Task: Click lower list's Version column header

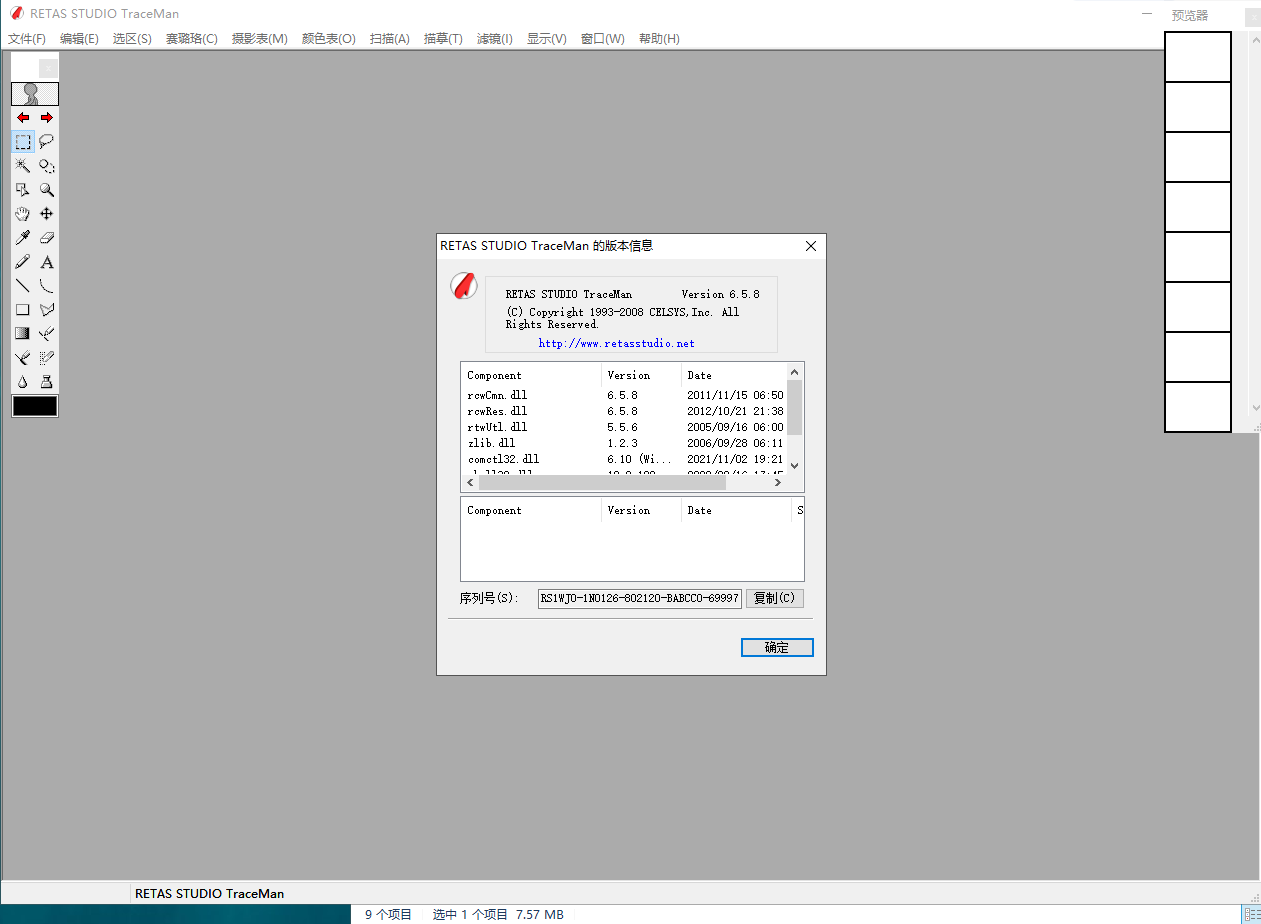Action: pos(642,510)
